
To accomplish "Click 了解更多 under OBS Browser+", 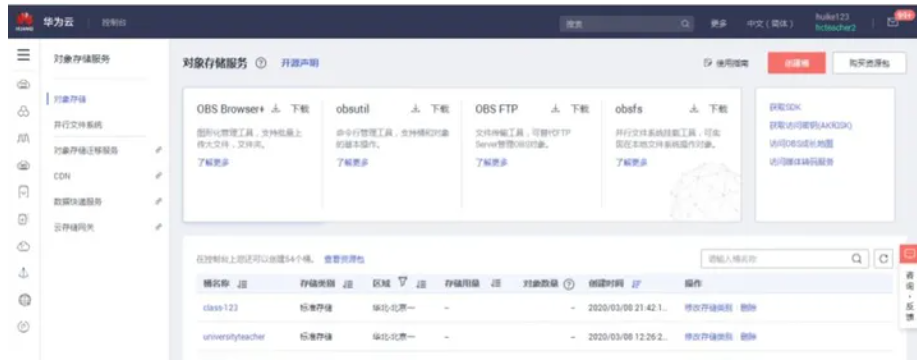I will coord(213,162).
